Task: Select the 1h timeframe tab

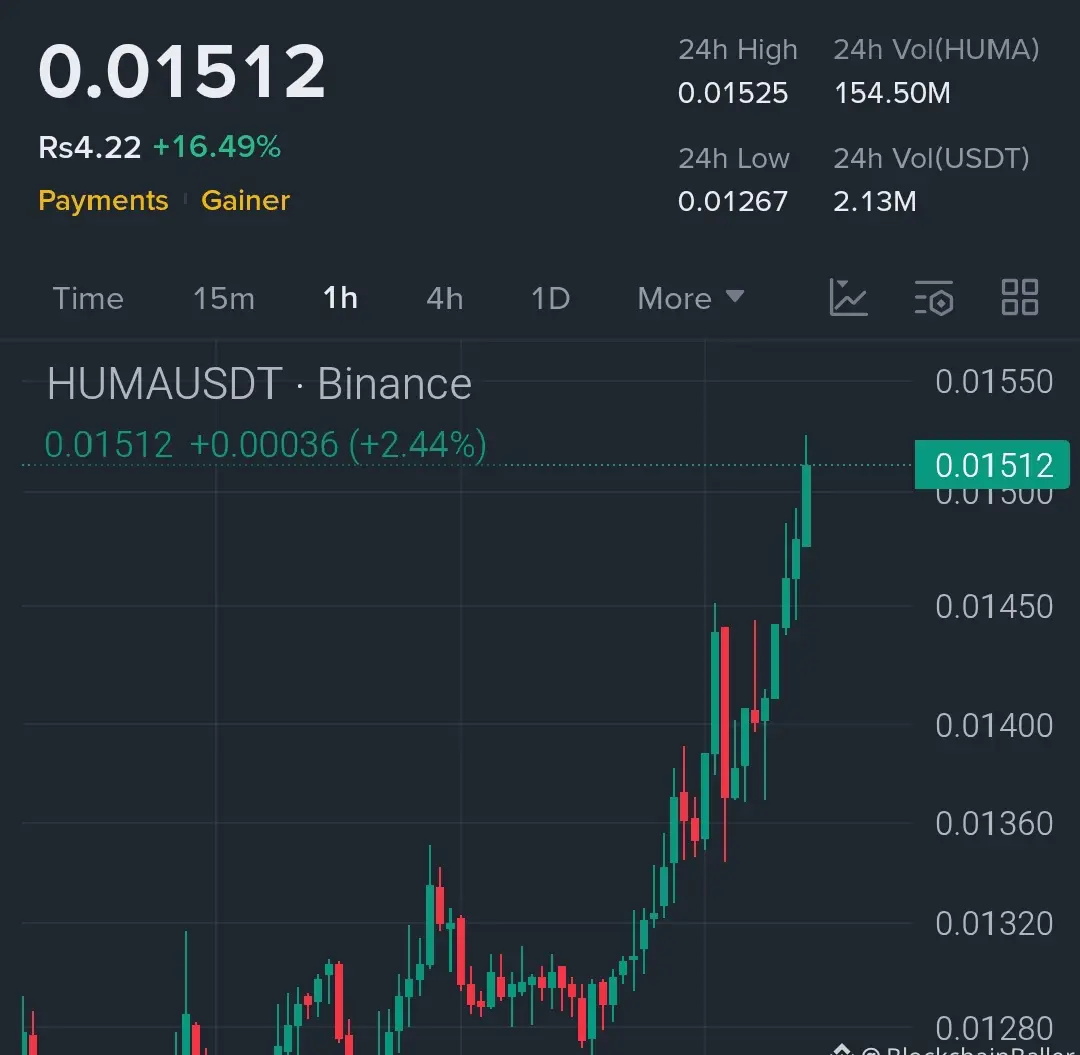Action: [340, 299]
